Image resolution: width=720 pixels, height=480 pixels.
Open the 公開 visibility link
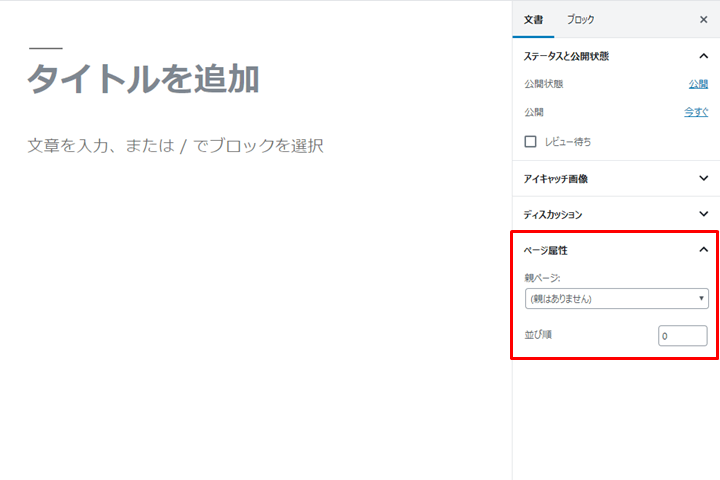coord(698,84)
